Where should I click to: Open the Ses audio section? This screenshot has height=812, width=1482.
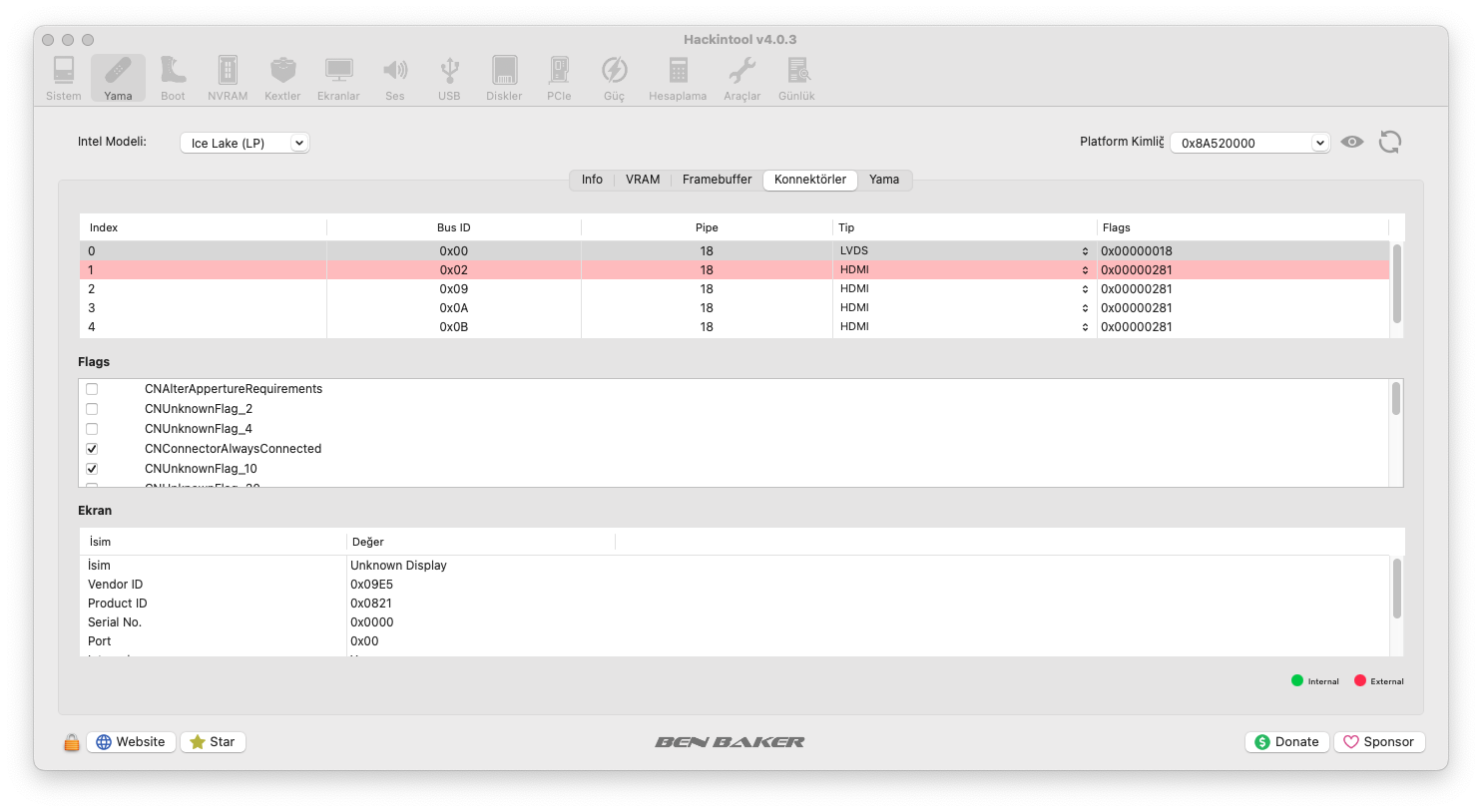click(x=395, y=78)
